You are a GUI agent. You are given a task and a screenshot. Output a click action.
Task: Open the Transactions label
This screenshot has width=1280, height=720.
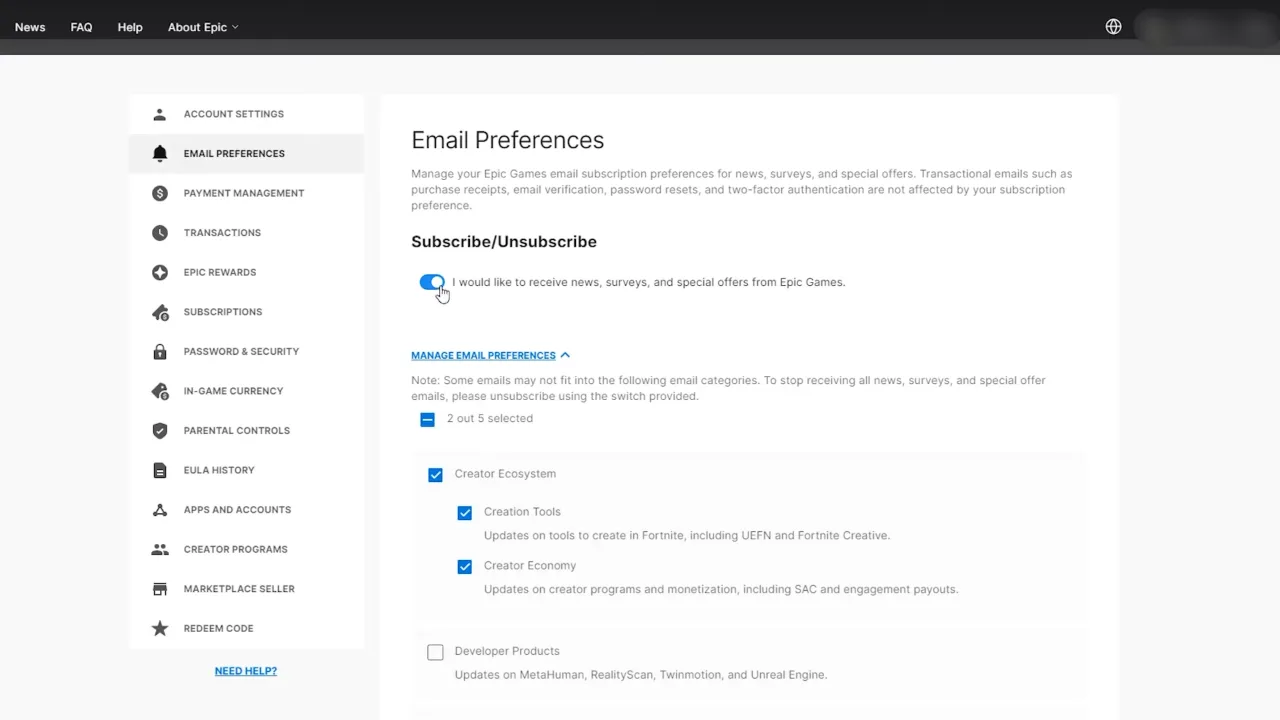pos(222,233)
